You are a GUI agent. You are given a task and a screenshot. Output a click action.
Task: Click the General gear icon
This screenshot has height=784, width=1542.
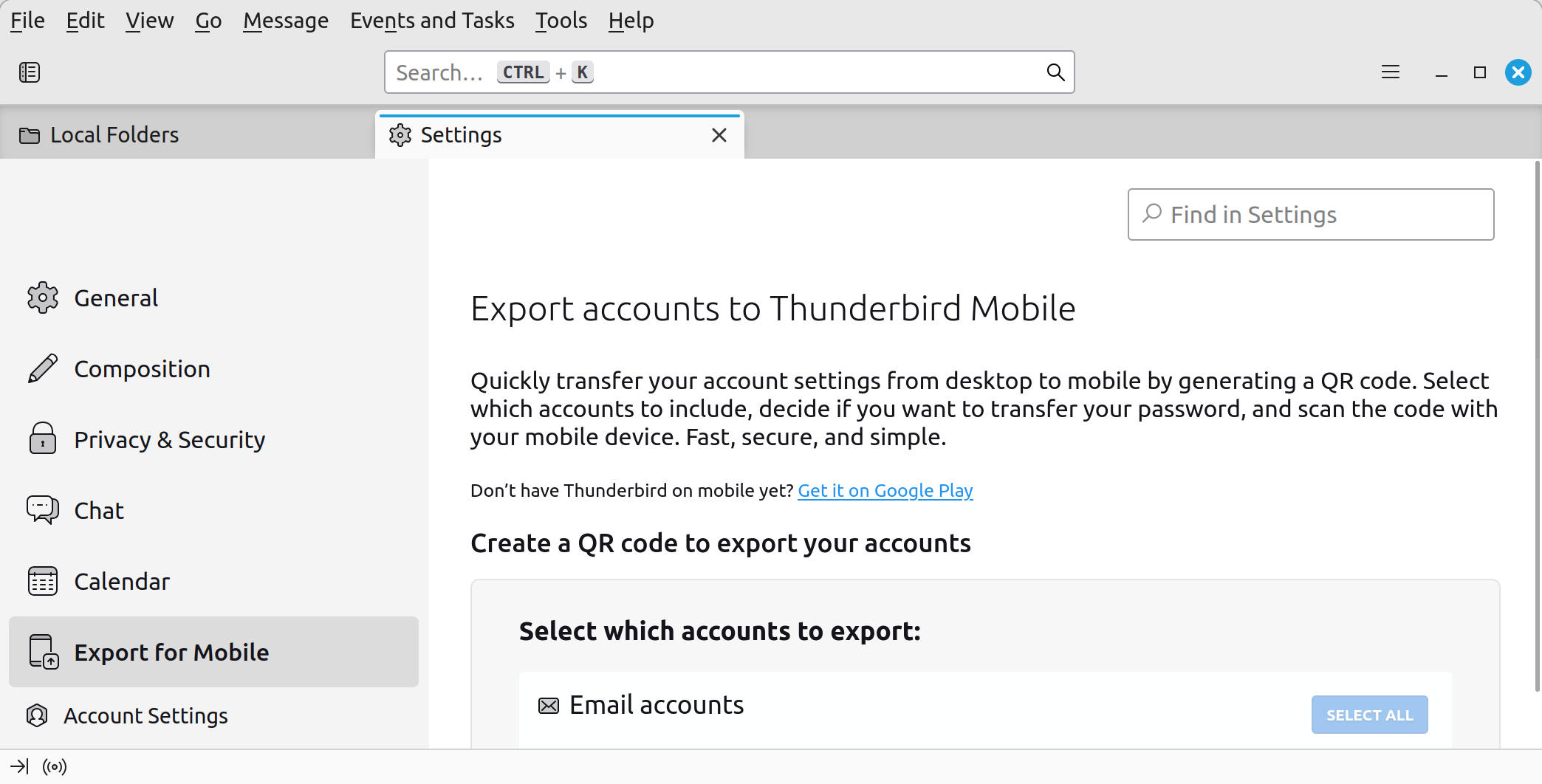pos(43,298)
